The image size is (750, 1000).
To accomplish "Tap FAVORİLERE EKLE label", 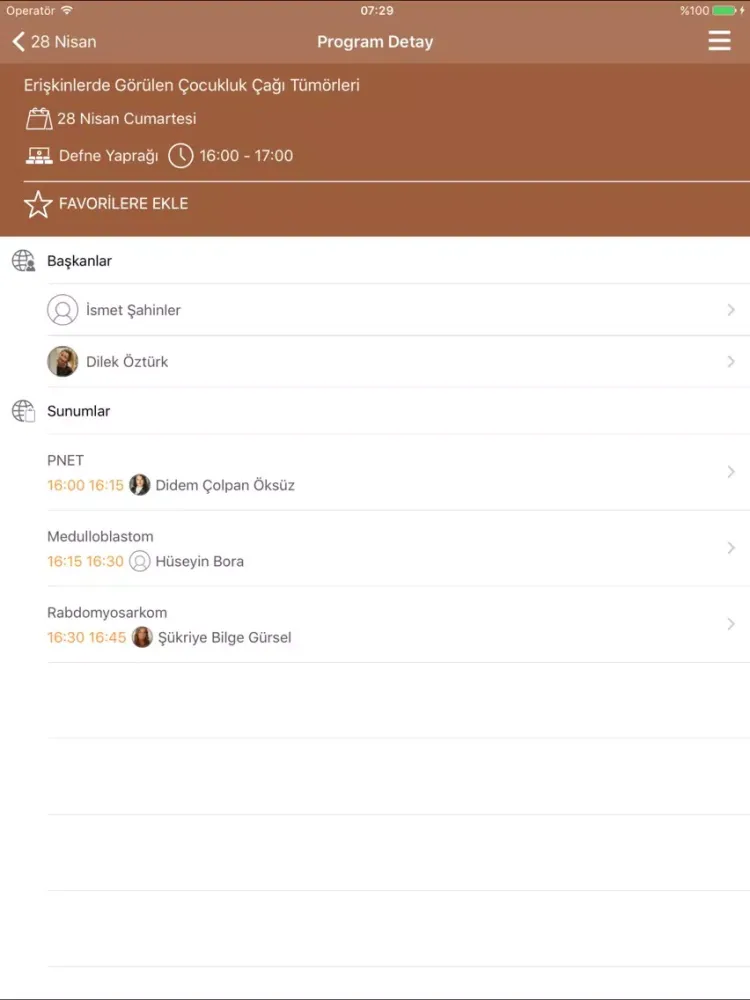I will click(x=123, y=203).
